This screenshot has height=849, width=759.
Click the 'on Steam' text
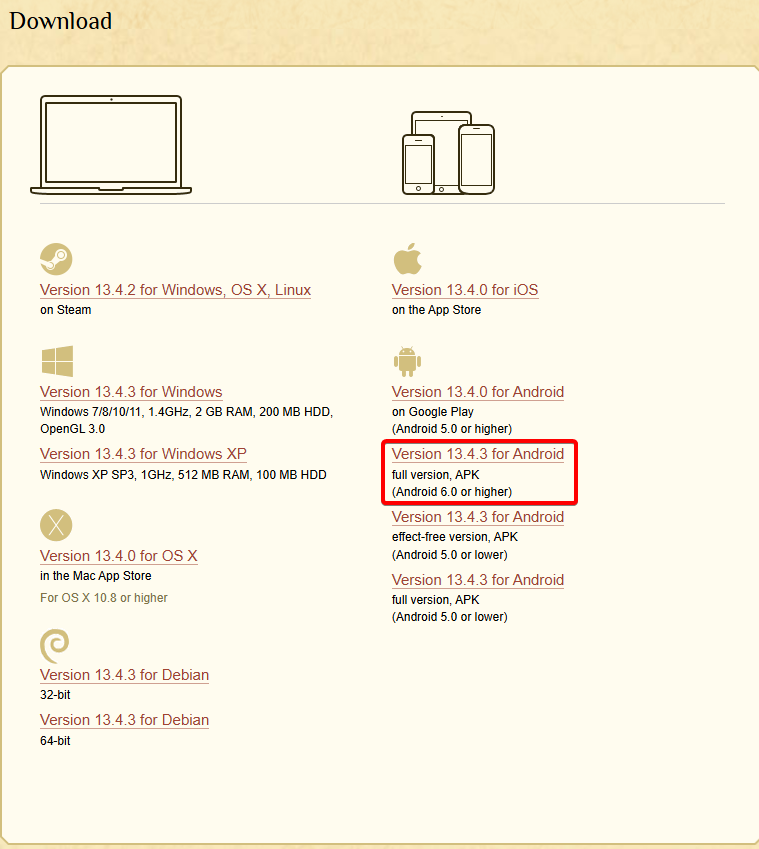click(x=66, y=310)
